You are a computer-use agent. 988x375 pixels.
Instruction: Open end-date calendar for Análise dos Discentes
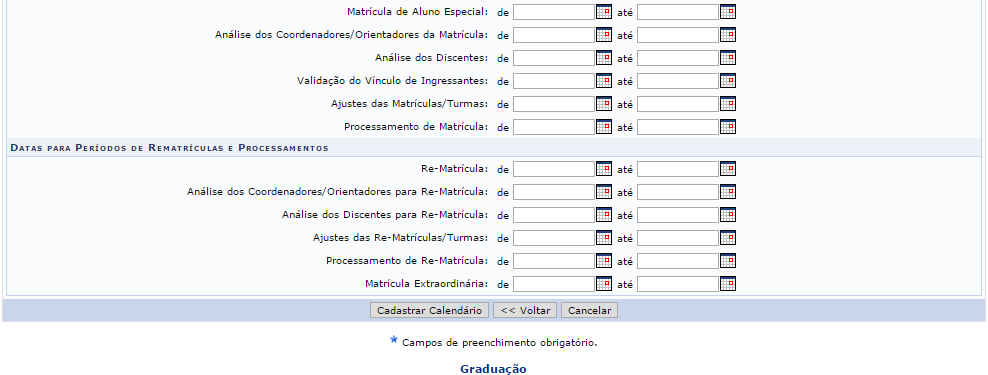[x=728, y=58]
